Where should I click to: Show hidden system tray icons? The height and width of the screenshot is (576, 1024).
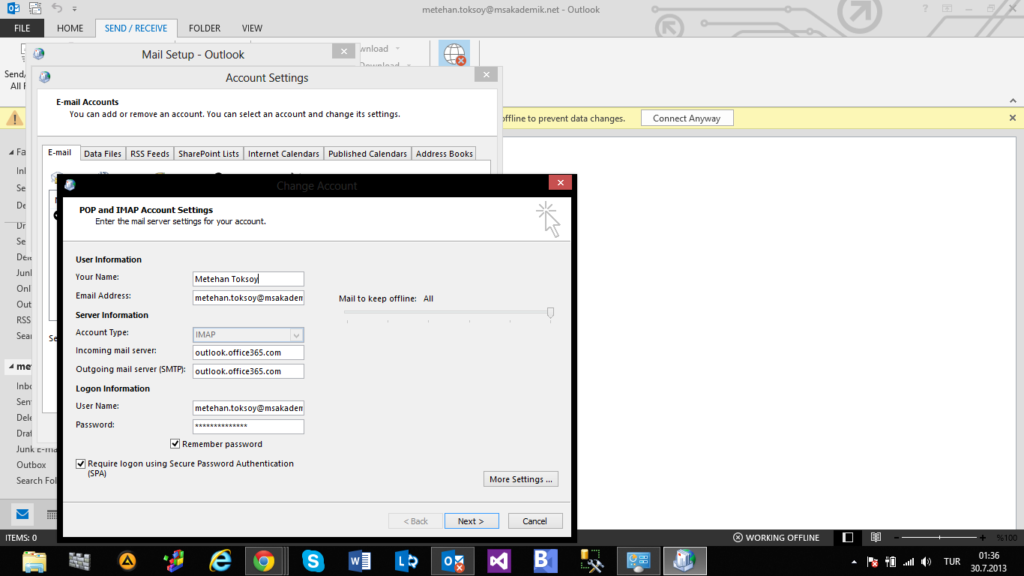[854, 561]
